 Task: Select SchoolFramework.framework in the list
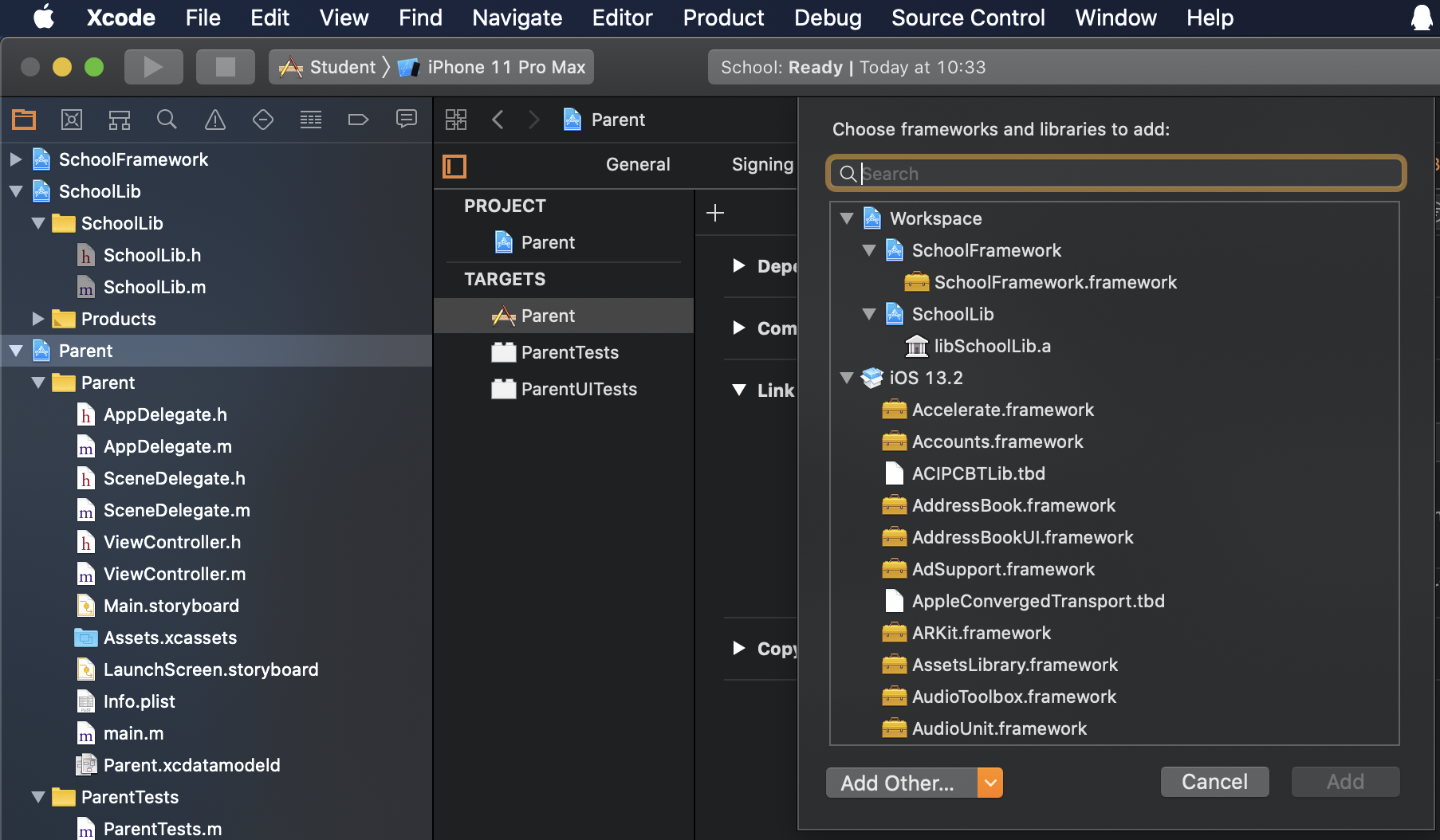pos(1055,282)
